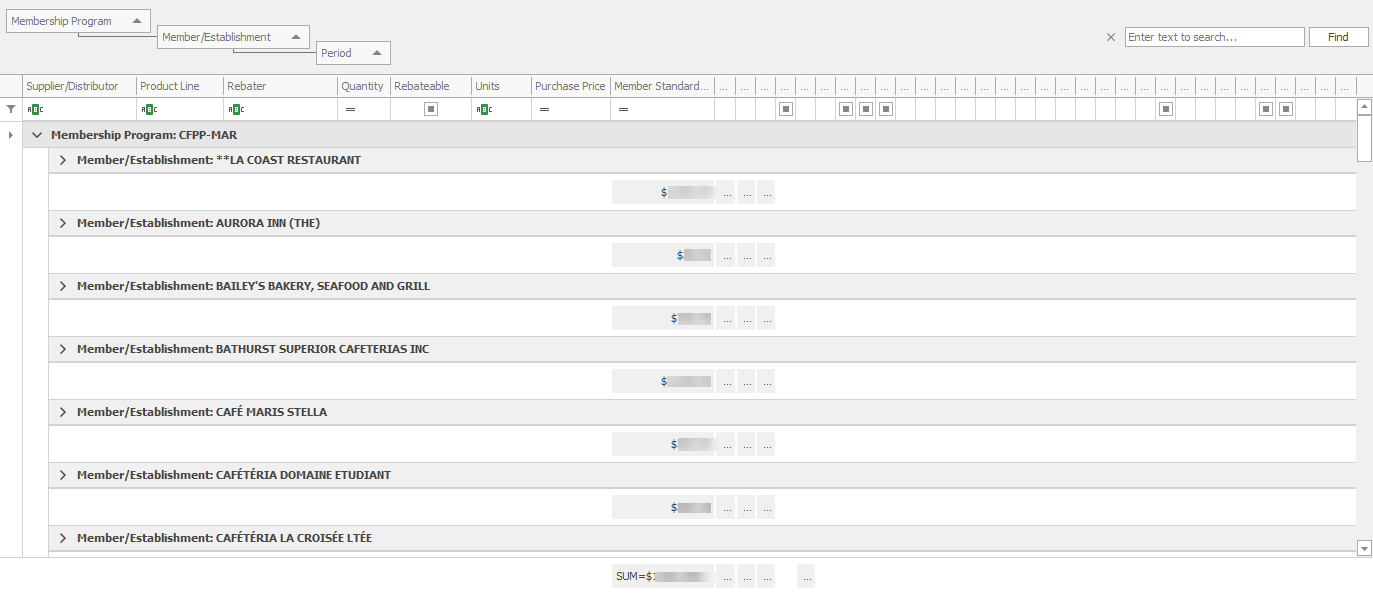Click Member/Establishment grouping column chip

pos(232,37)
